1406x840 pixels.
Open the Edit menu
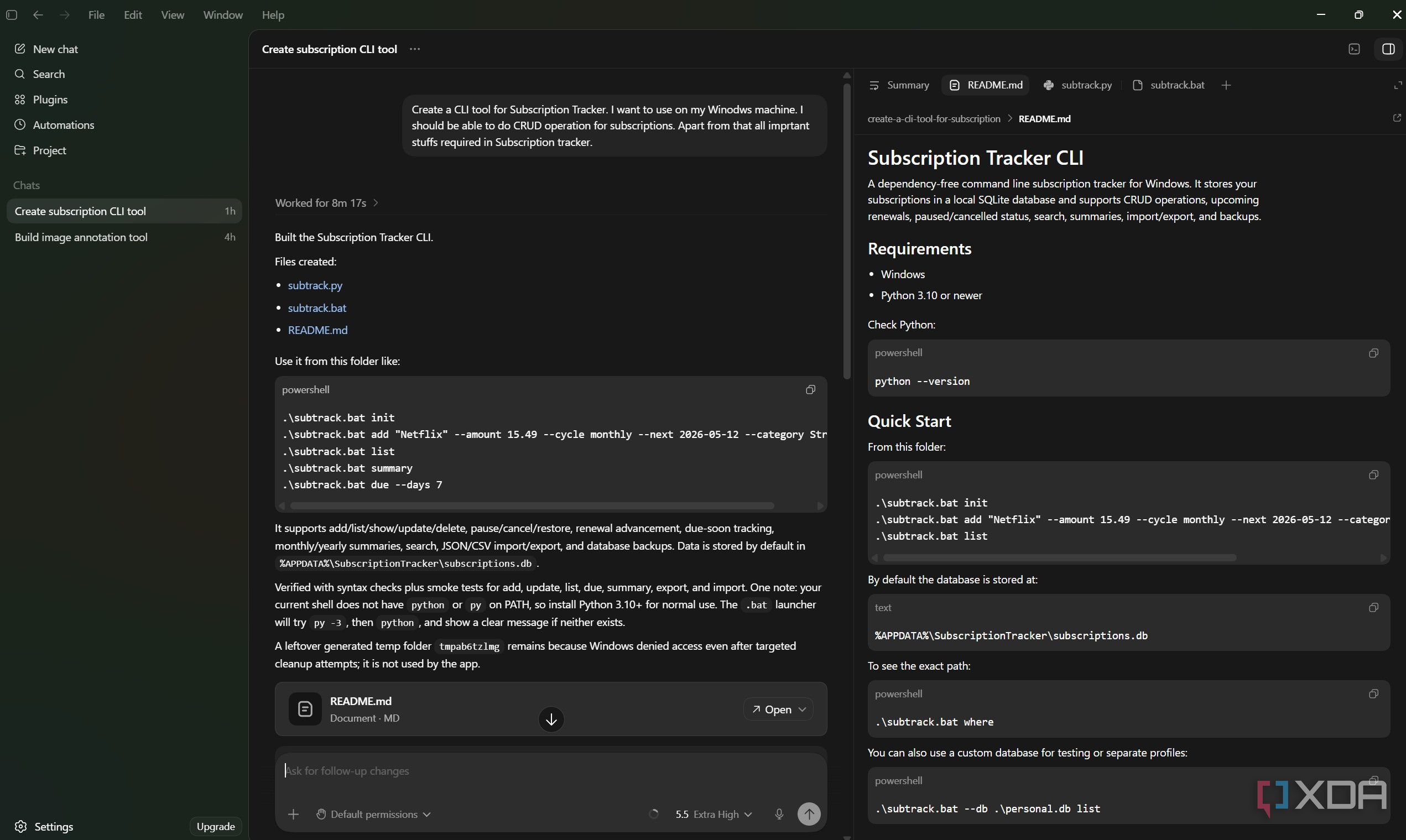[x=132, y=15]
